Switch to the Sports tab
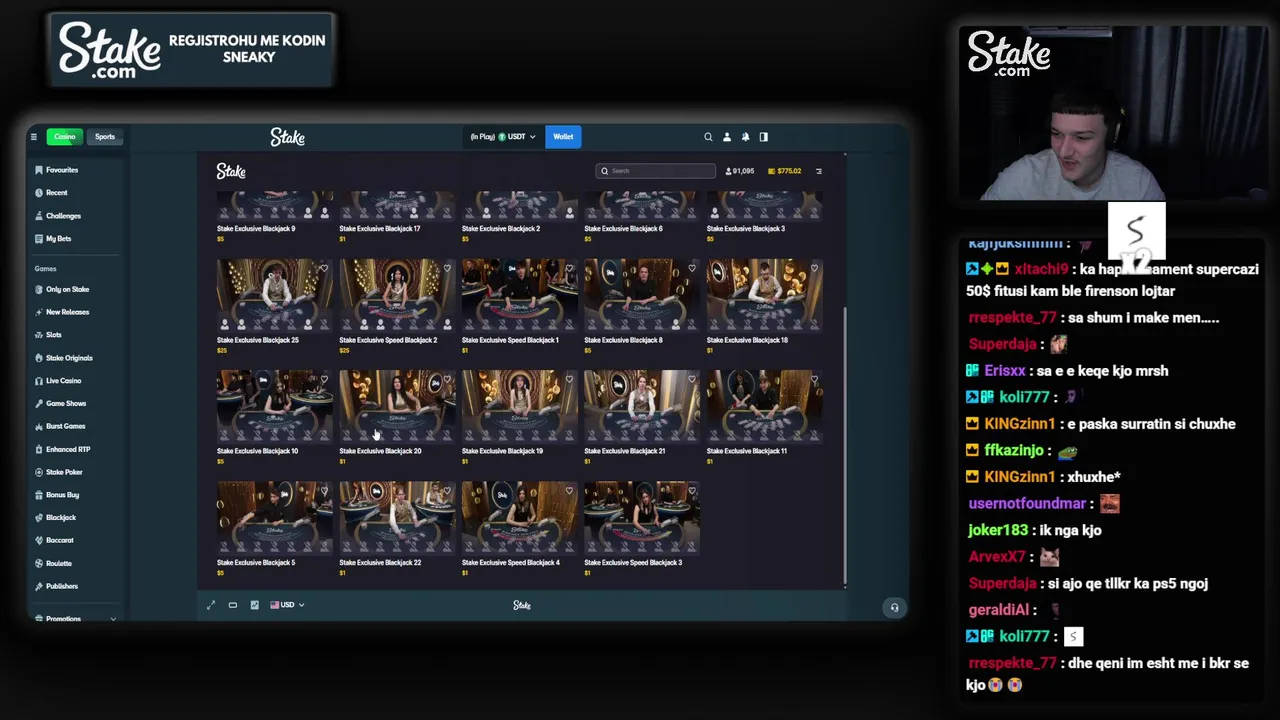The width and height of the screenshot is (1280, 720). click(x=105, y=137)
